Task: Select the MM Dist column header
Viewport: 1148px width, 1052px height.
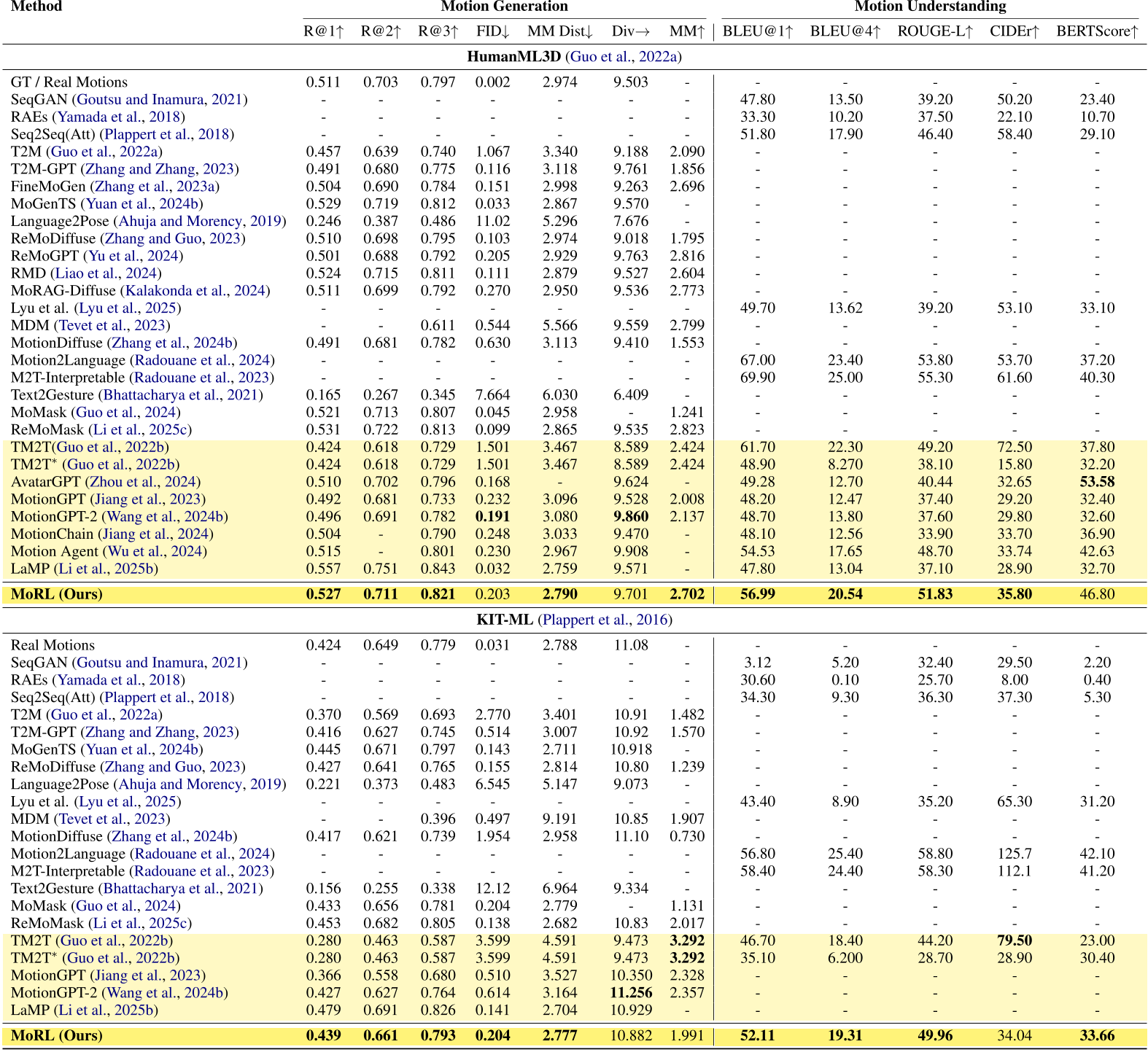Action: (x=559, y=31)
